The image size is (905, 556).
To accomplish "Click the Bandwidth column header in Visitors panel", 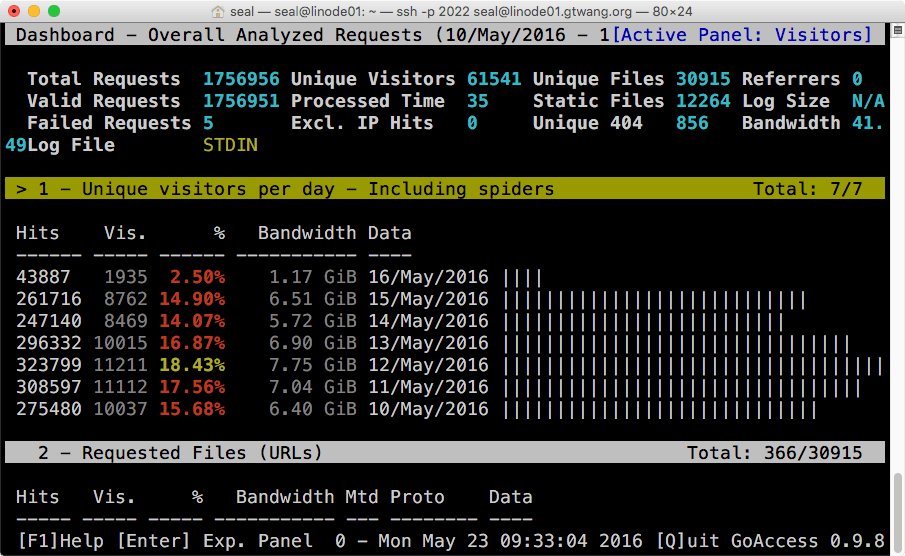I will (306, 233).
